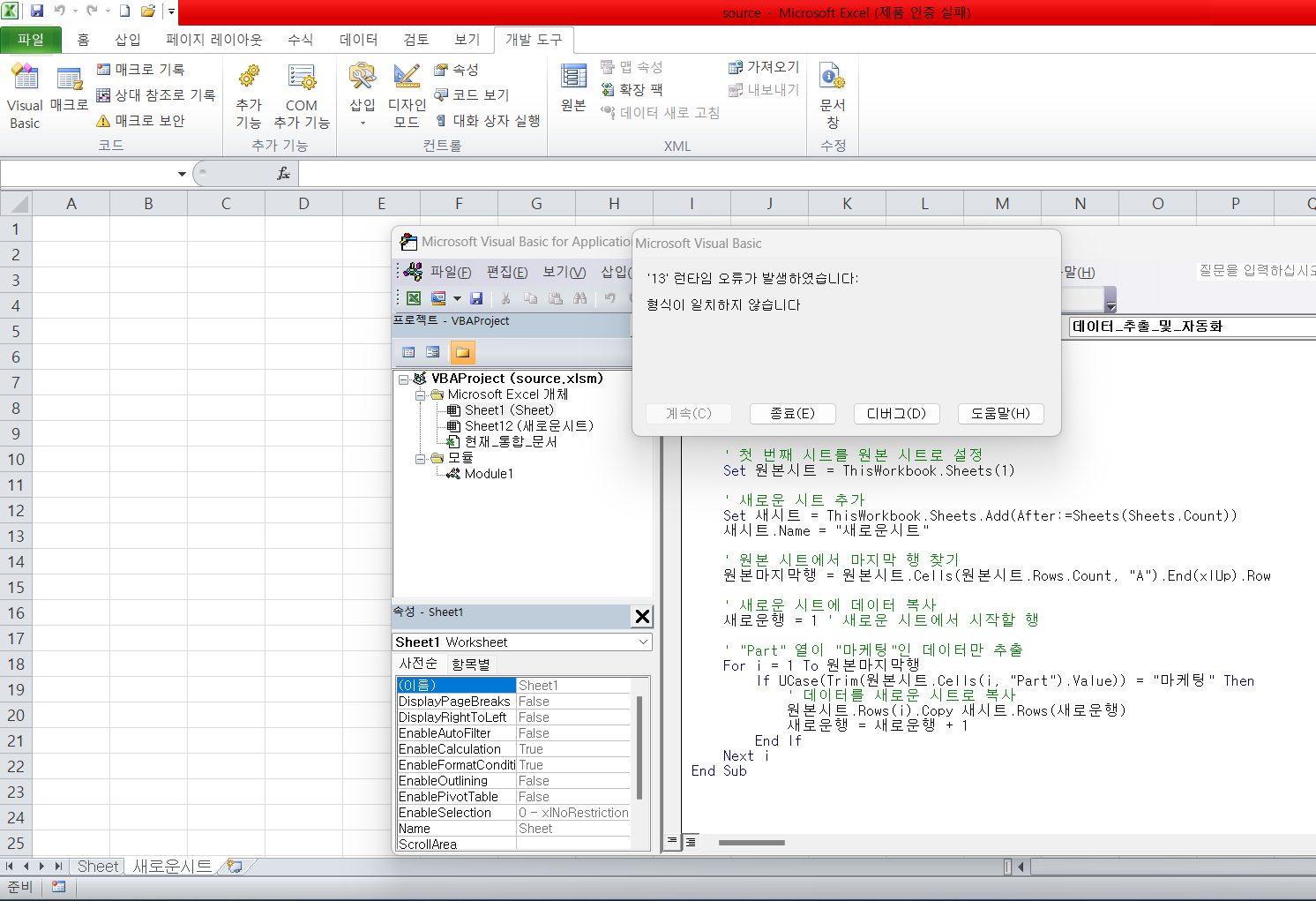Viewport: 1316px width, 901px height.
Task: Open the 매크로 list button
Action: pos(69,88)
